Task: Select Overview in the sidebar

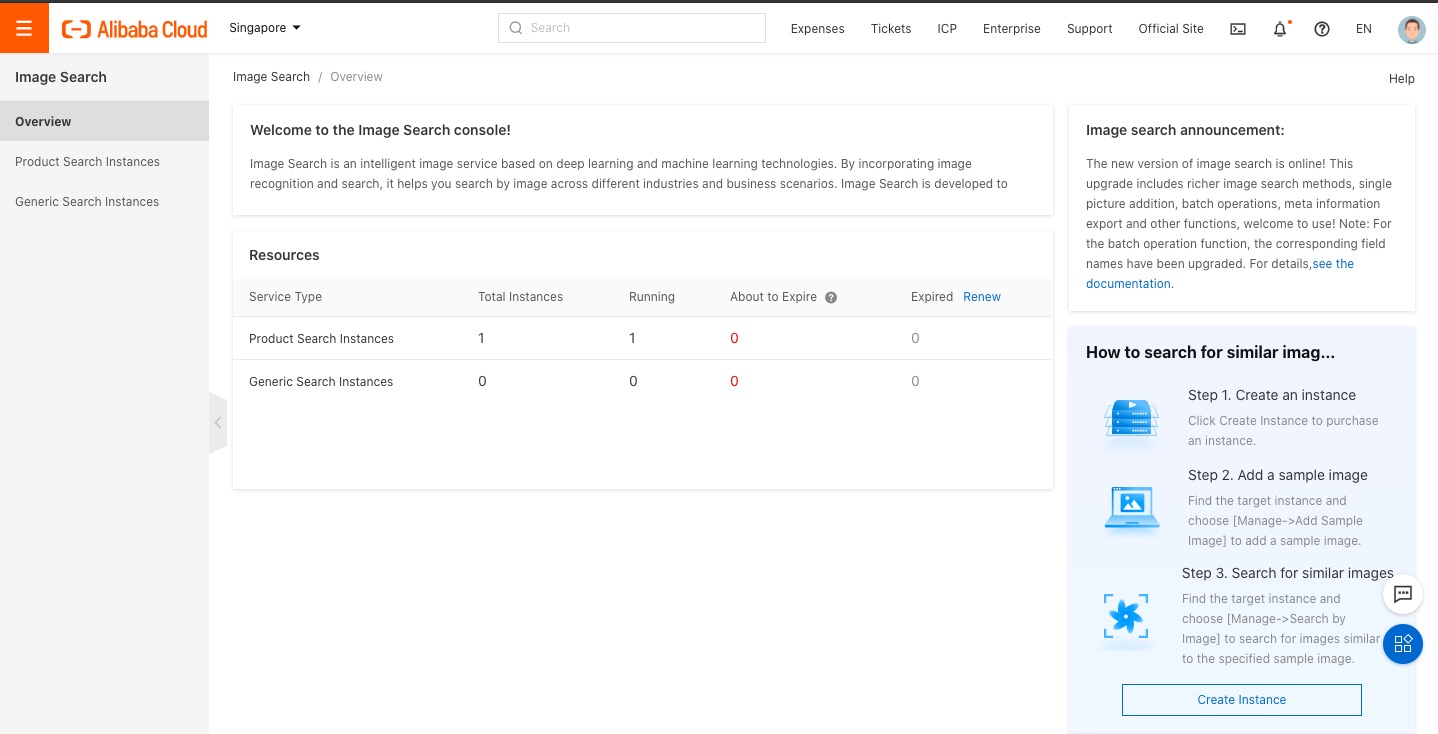Action: coord(104,121)
